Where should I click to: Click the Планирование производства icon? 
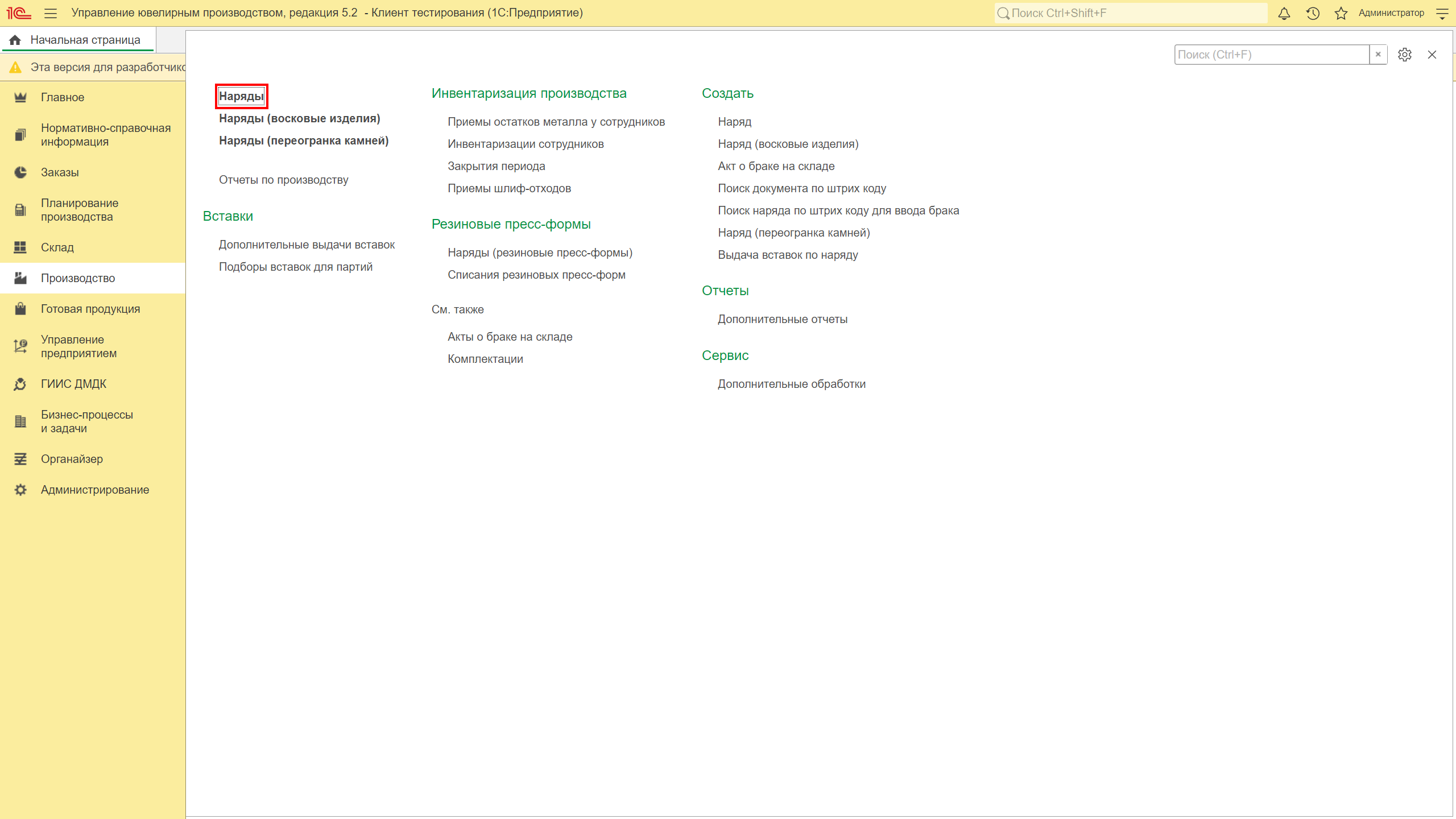point(20,210)
